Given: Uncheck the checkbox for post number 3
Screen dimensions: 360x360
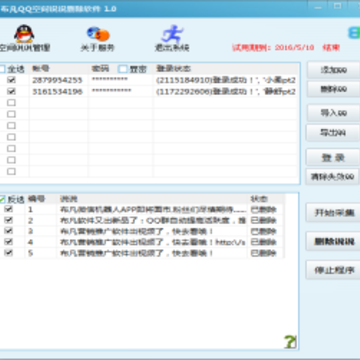Looking at the screenshot, I should point(9,231).
